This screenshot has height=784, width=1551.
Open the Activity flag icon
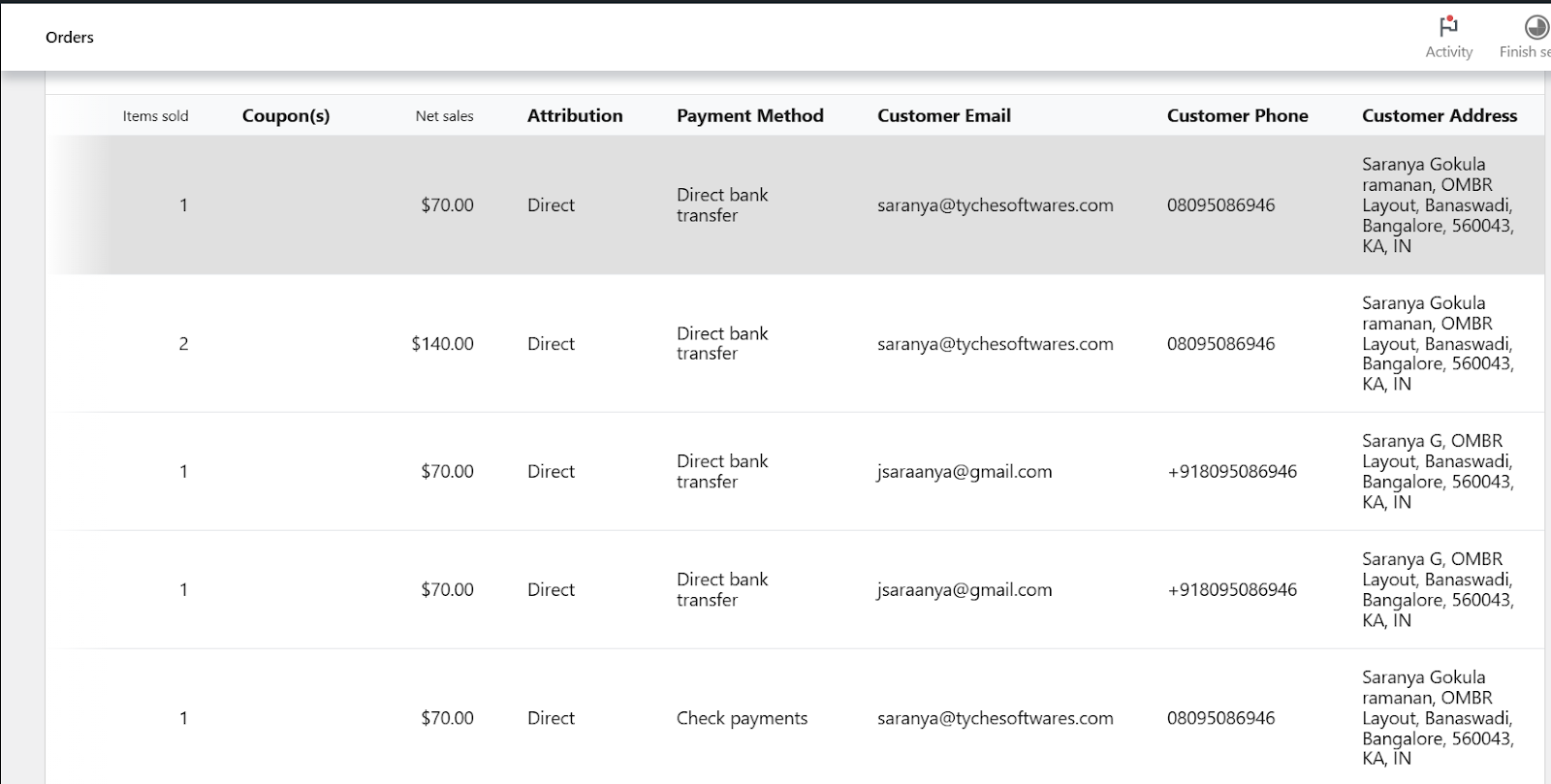[1448, 27]
